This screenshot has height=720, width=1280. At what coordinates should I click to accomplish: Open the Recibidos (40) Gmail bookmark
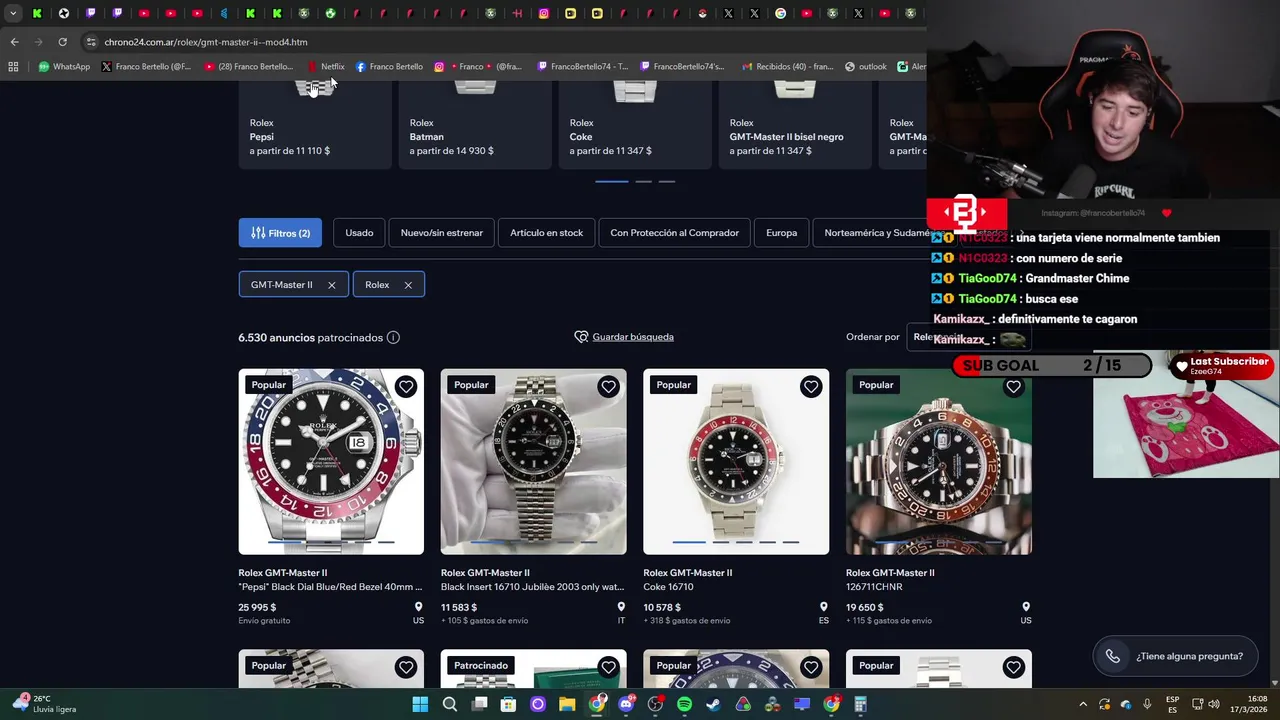click(x=788, y=67)
